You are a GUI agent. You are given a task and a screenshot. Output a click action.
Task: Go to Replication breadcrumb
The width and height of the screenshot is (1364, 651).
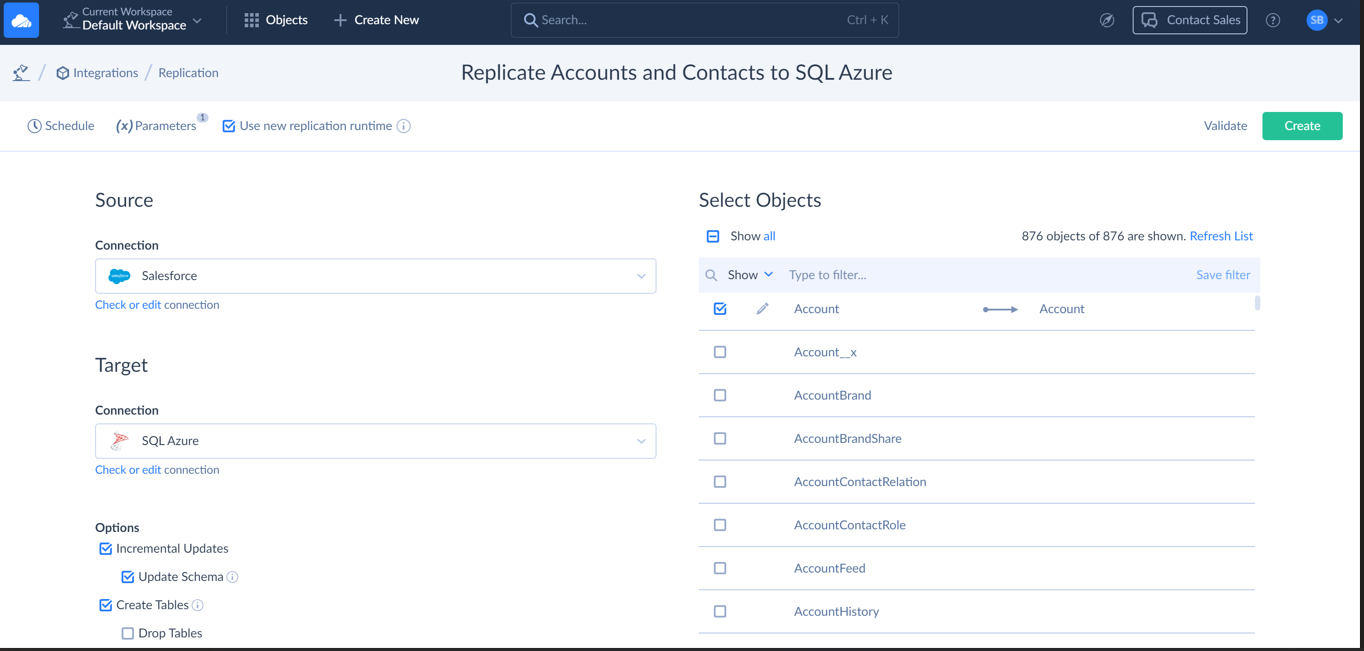tap(188, 73)
